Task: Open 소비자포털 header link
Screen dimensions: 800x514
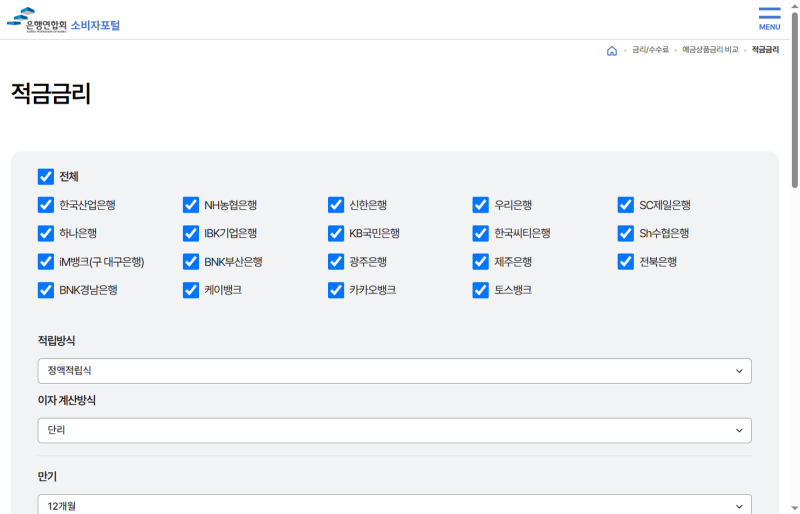Action: [95, 26]
